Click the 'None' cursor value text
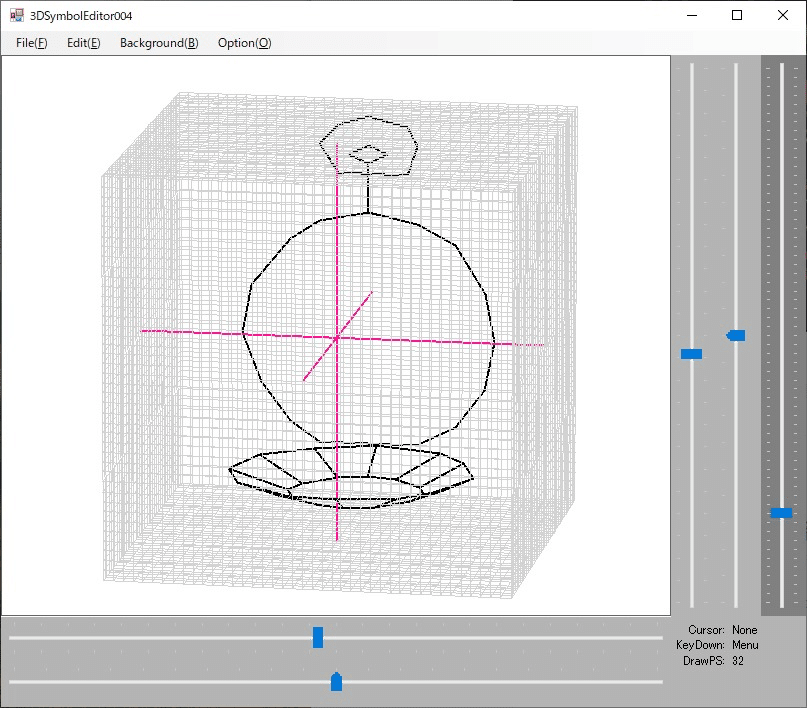The height and width of the screenshot is (708, 807). pyautogui.click(x=745, y=630)
